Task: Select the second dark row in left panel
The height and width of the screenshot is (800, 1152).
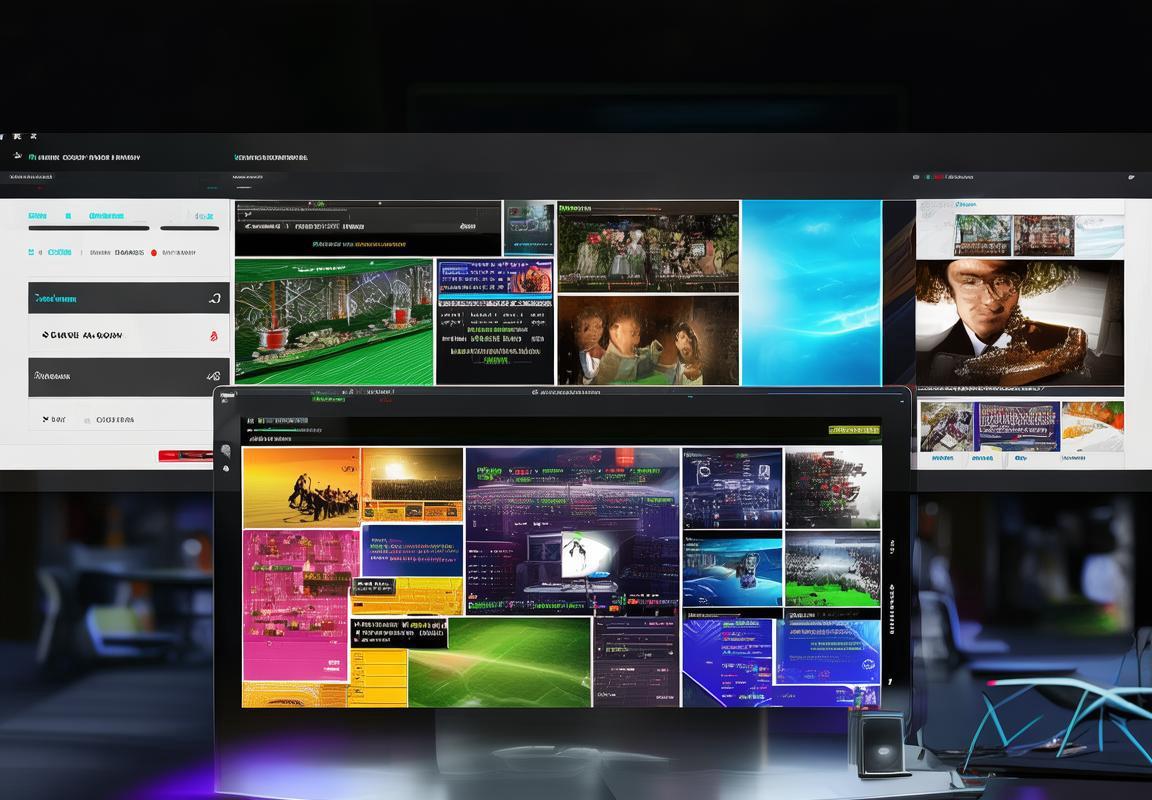Action: click(129, 377)
